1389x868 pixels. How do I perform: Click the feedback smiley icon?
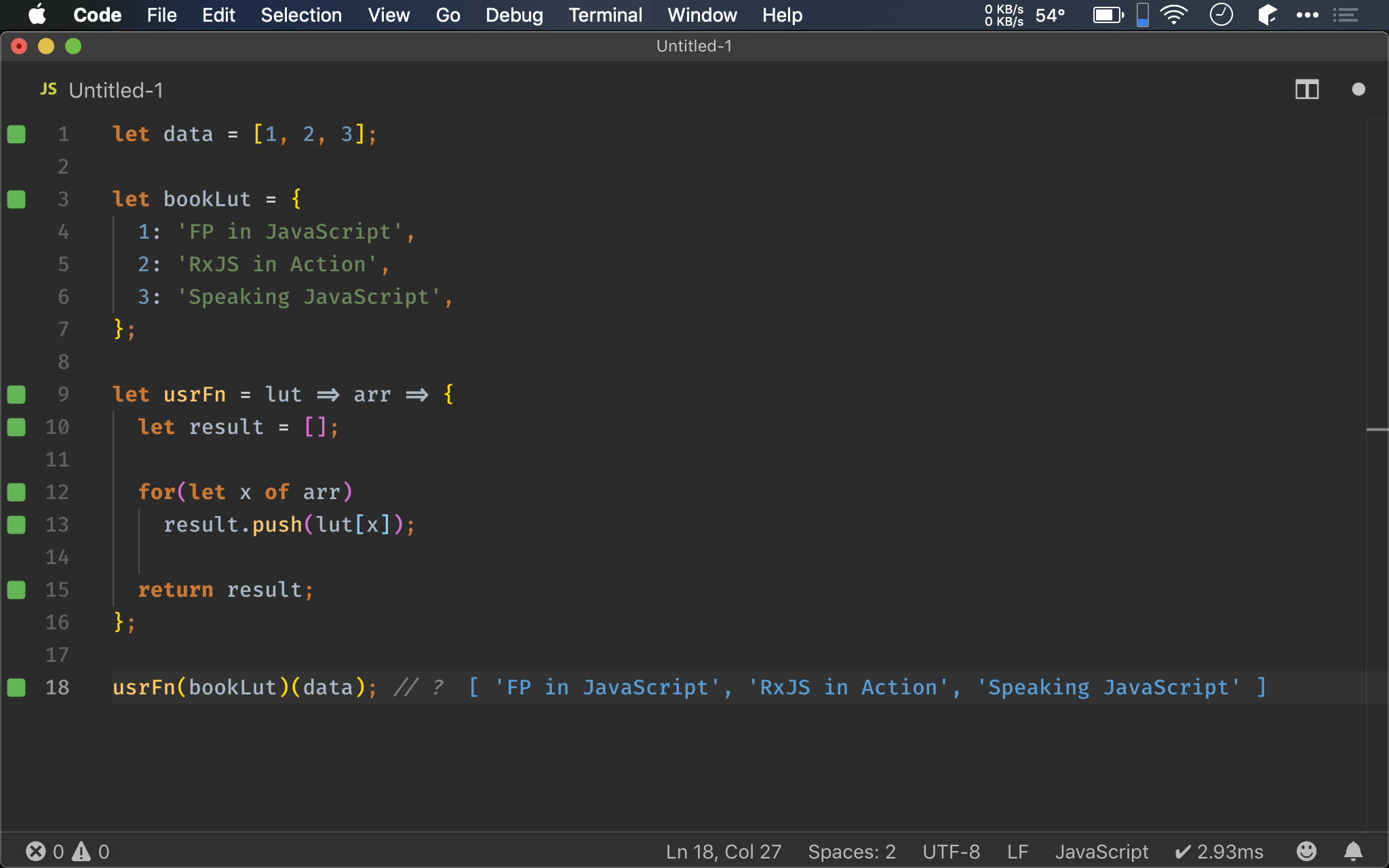[1306, 851]
